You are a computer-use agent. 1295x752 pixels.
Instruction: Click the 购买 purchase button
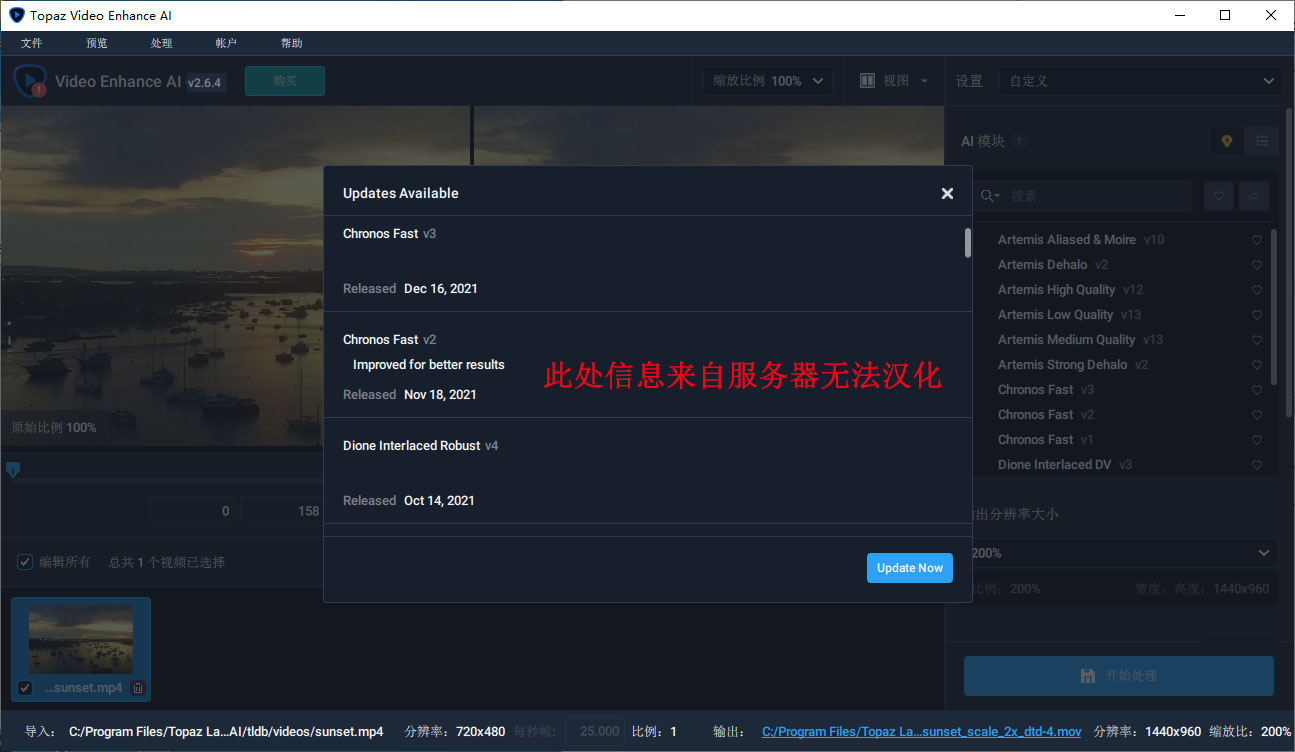[285, 81]
